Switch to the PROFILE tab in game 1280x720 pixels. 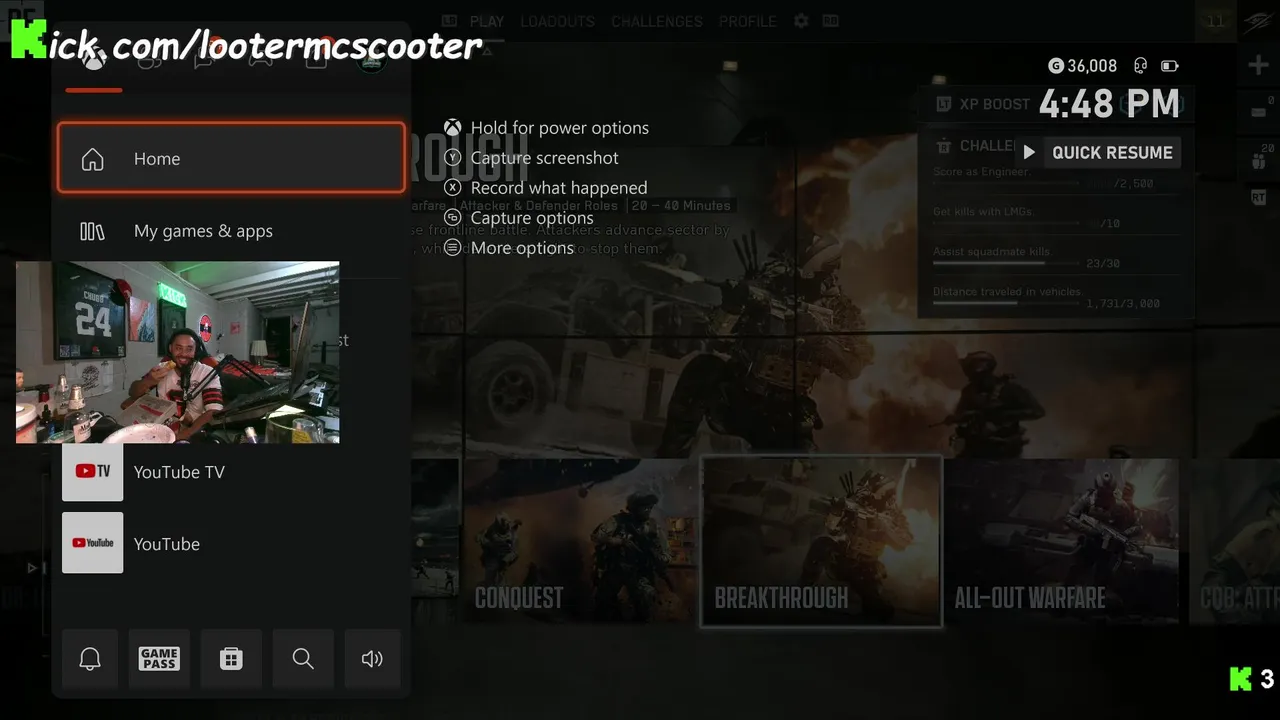coord(747,21)
